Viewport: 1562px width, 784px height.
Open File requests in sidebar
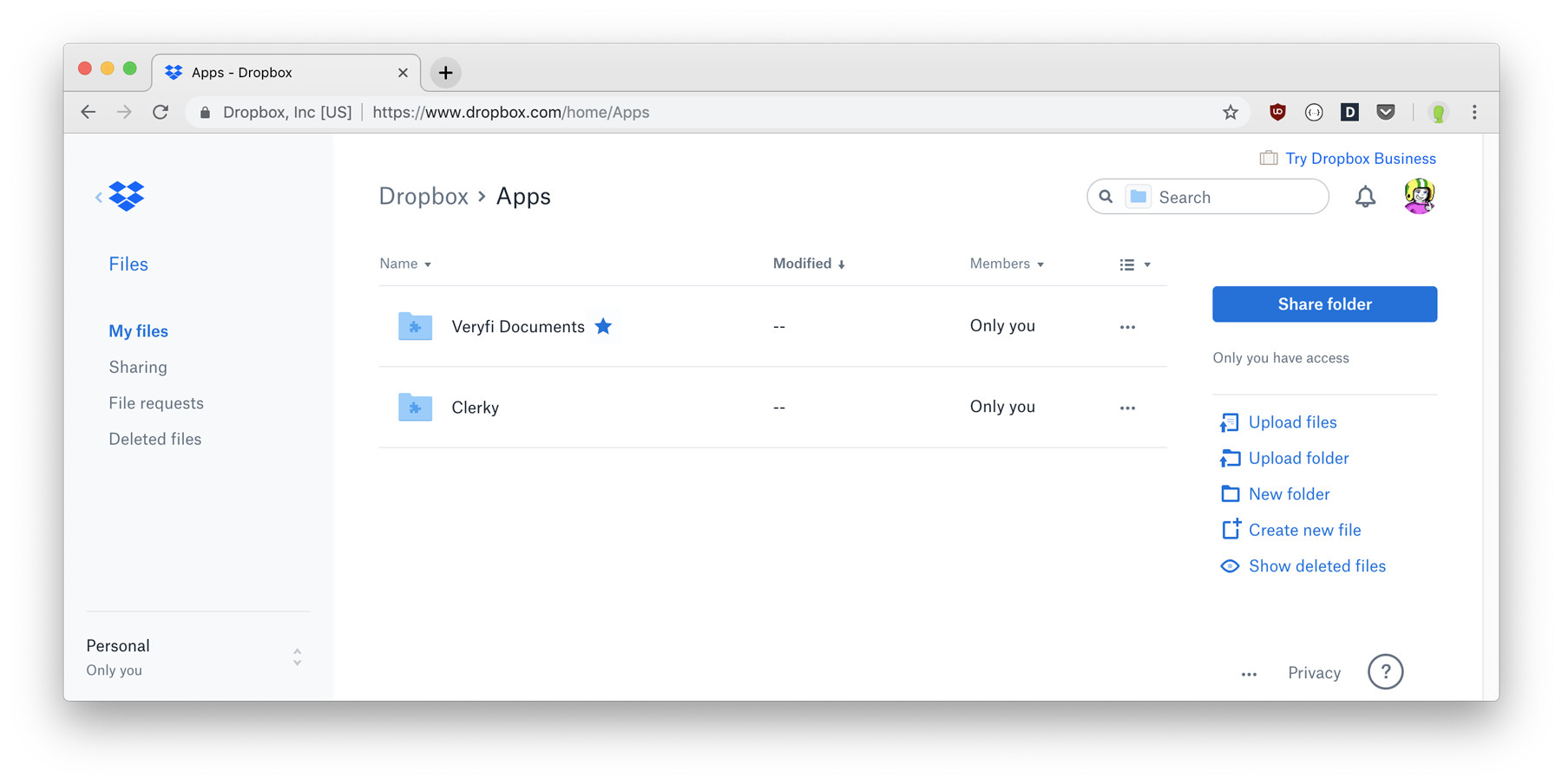(x=156, y=403)
